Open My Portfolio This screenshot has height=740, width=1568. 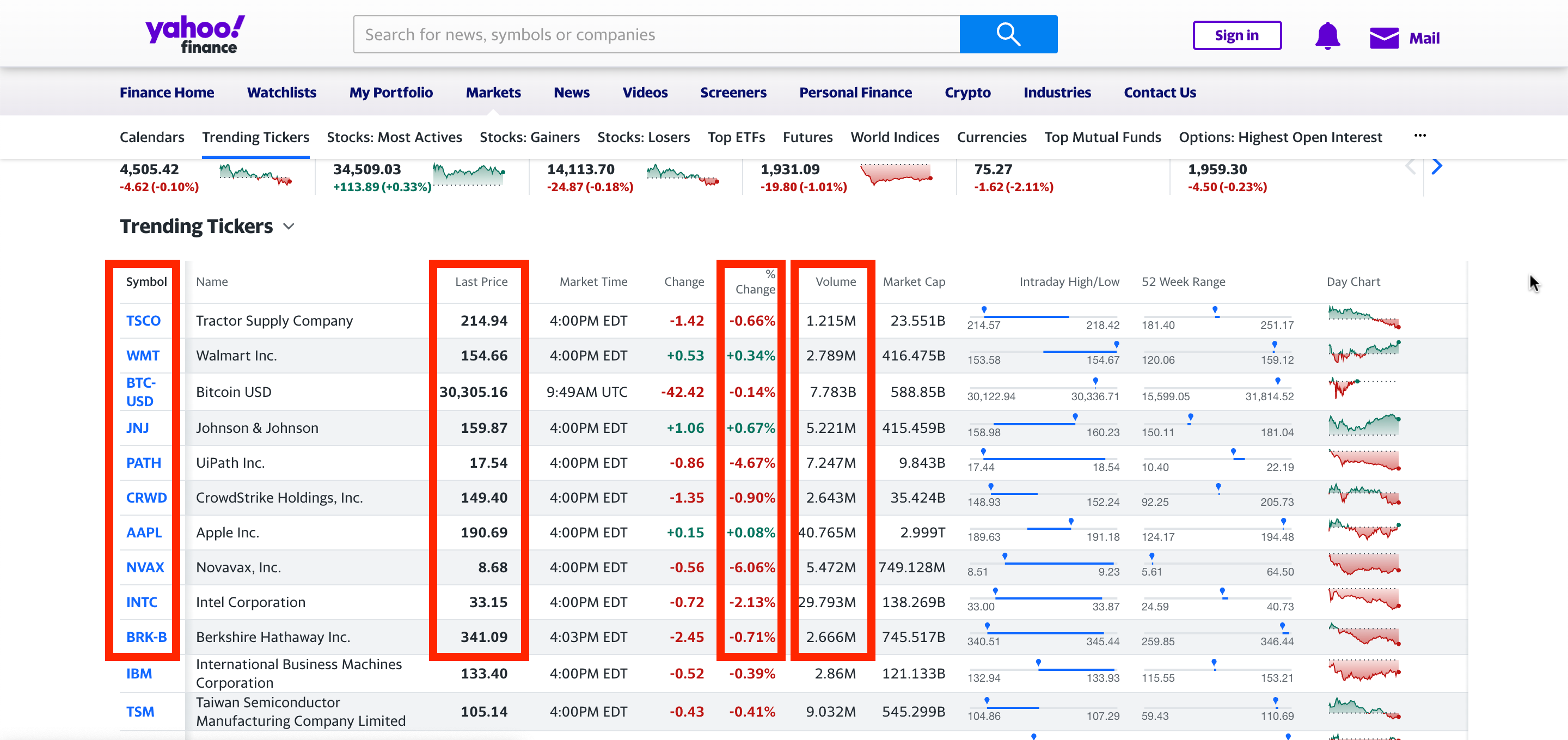[391, 93]
